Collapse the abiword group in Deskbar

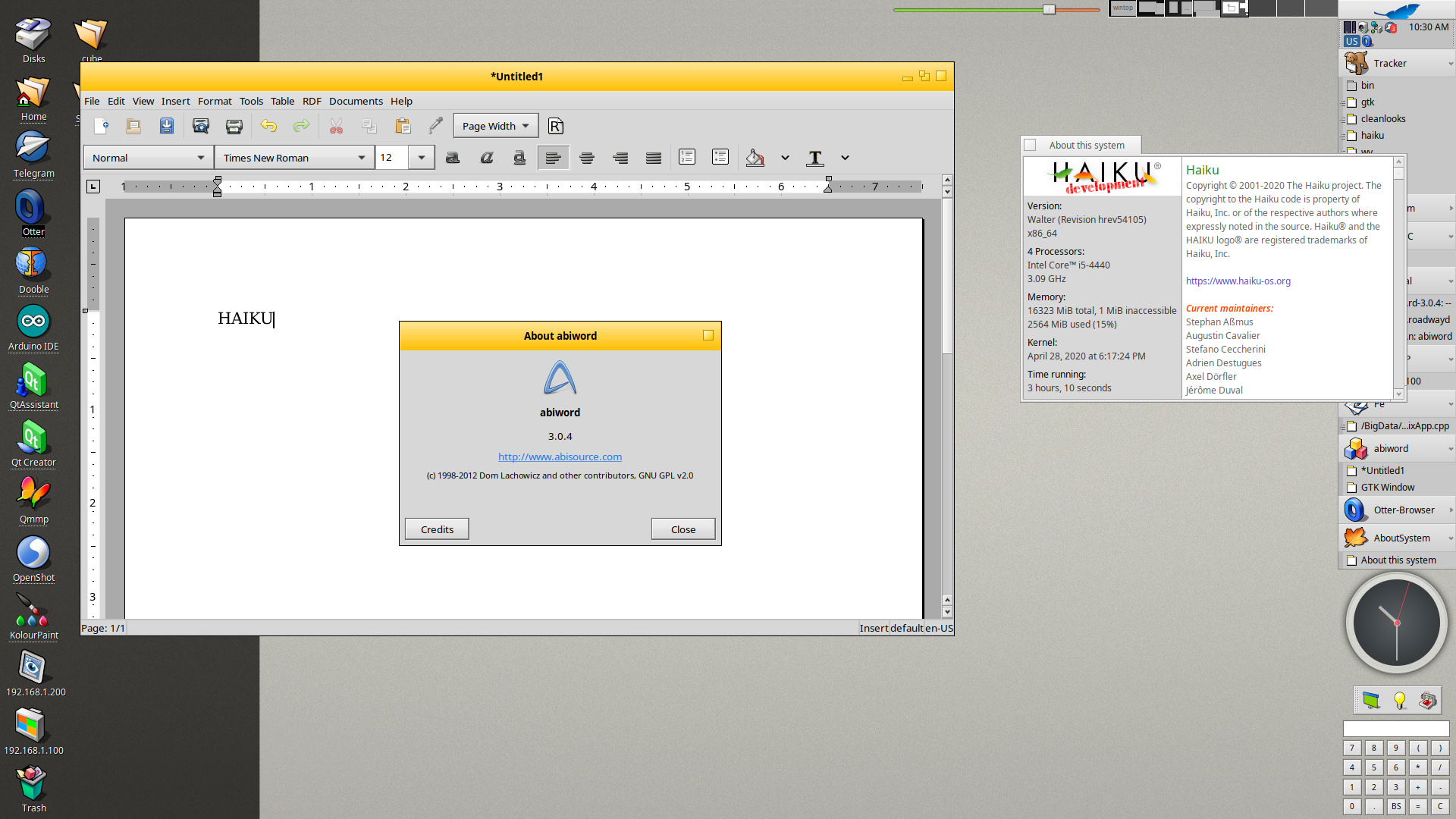pyautogui.click(x=1451, y=449)
